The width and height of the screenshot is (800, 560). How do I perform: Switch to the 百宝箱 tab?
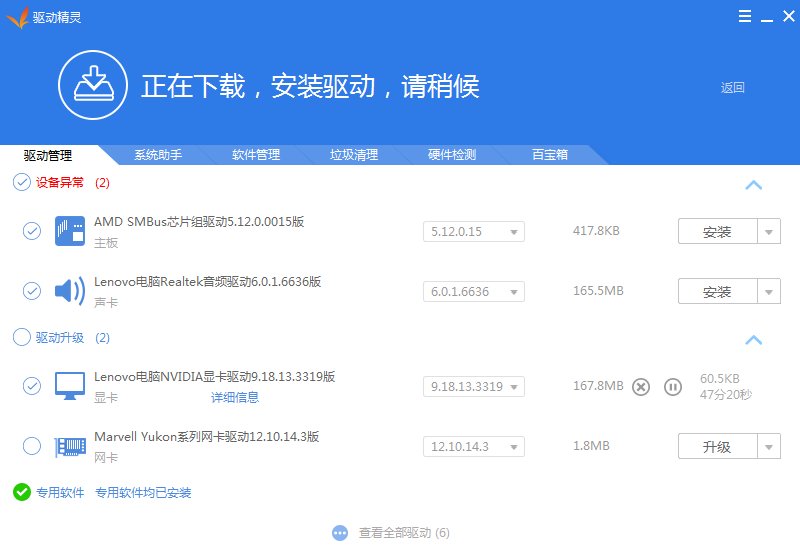pyautogui.click(x=550, y=155)
